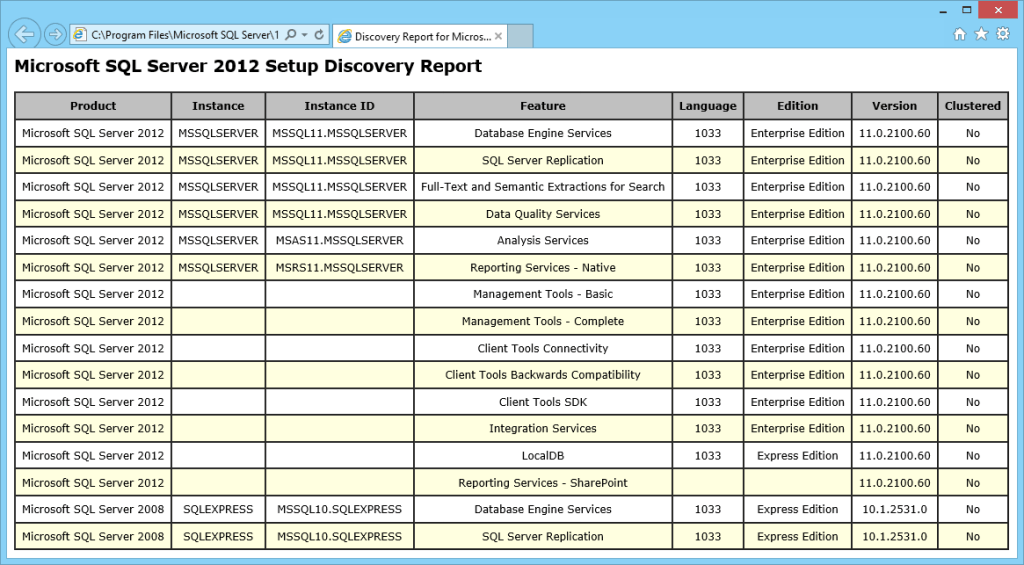Minimize the browser window
The width and height of the screenshot is (1024, 565).
pos(943,11)
